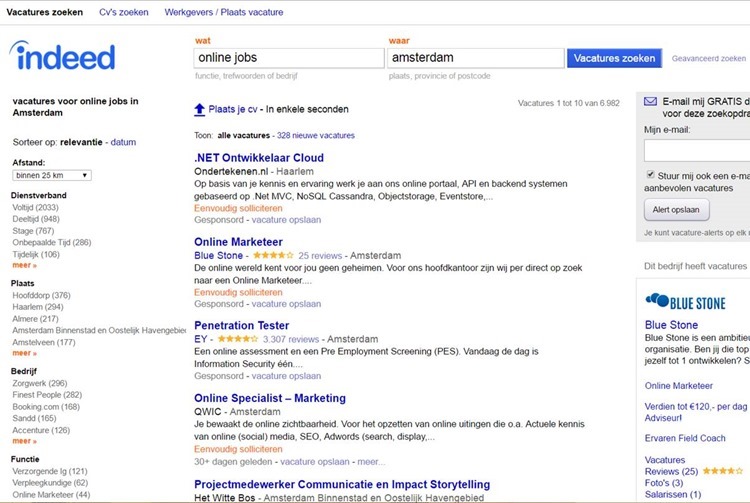Open 'Projectmedewerker Communicatie en Impact Storytelling' listing
Image resolution: width=750 pixels, height=503 pixels.
pos(342,484)
